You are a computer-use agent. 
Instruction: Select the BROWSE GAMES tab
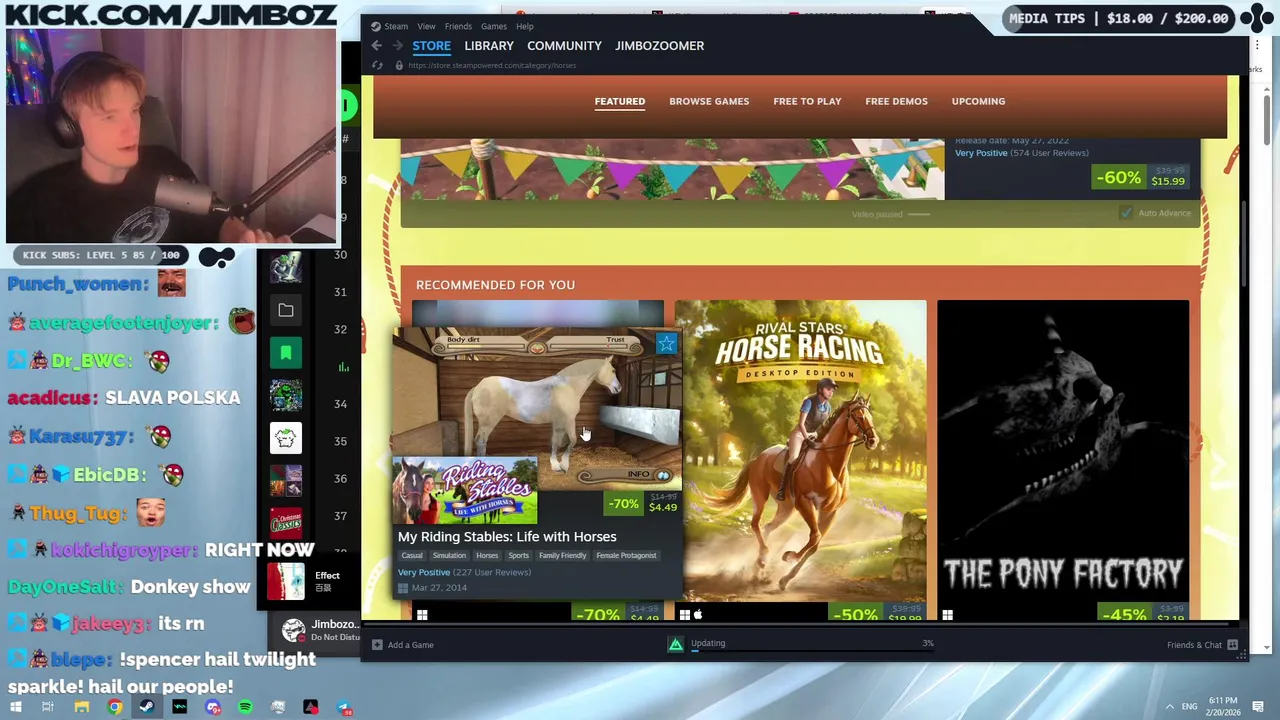[x=709, y=101]
